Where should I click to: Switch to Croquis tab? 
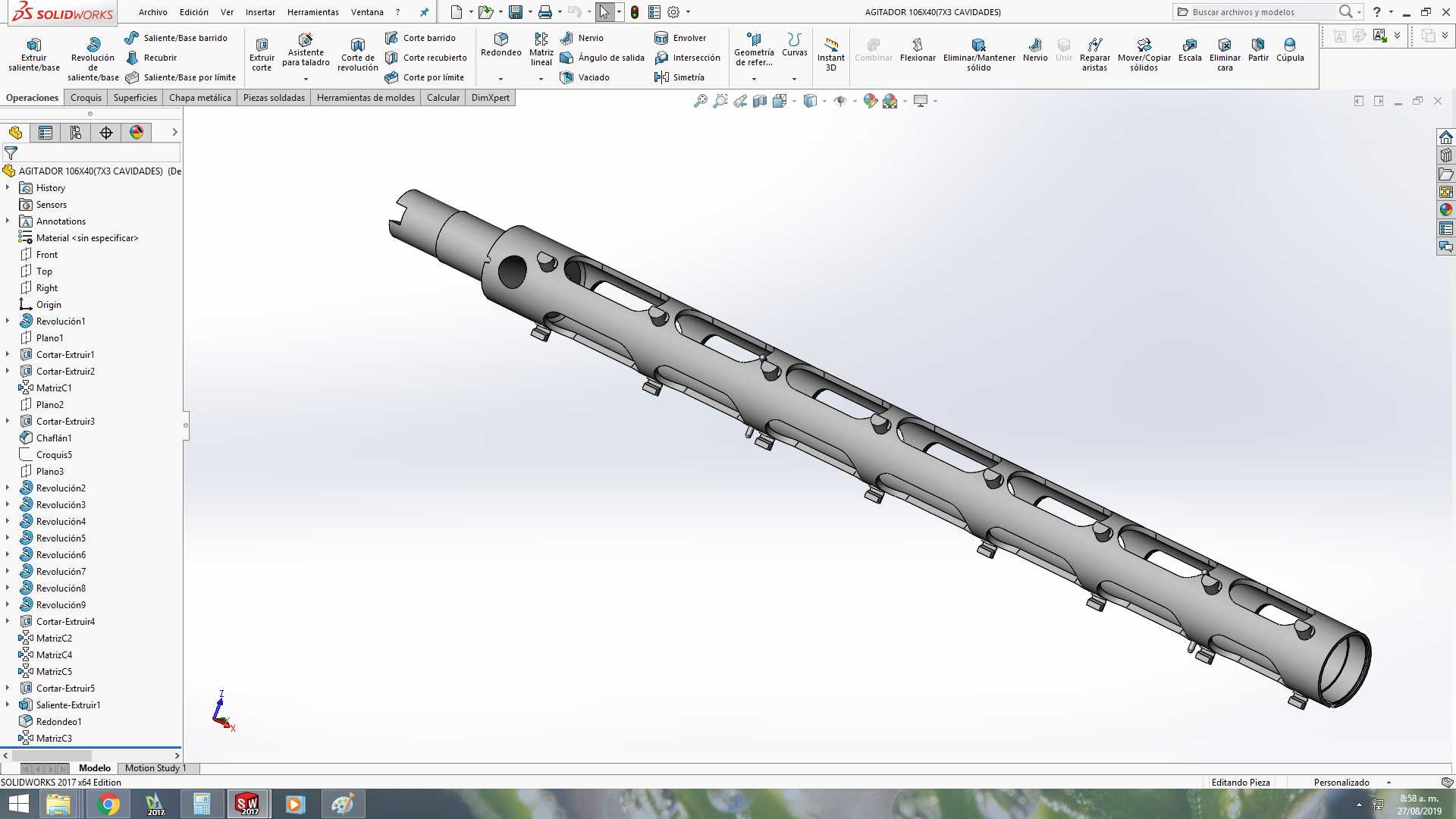[86, 98]
